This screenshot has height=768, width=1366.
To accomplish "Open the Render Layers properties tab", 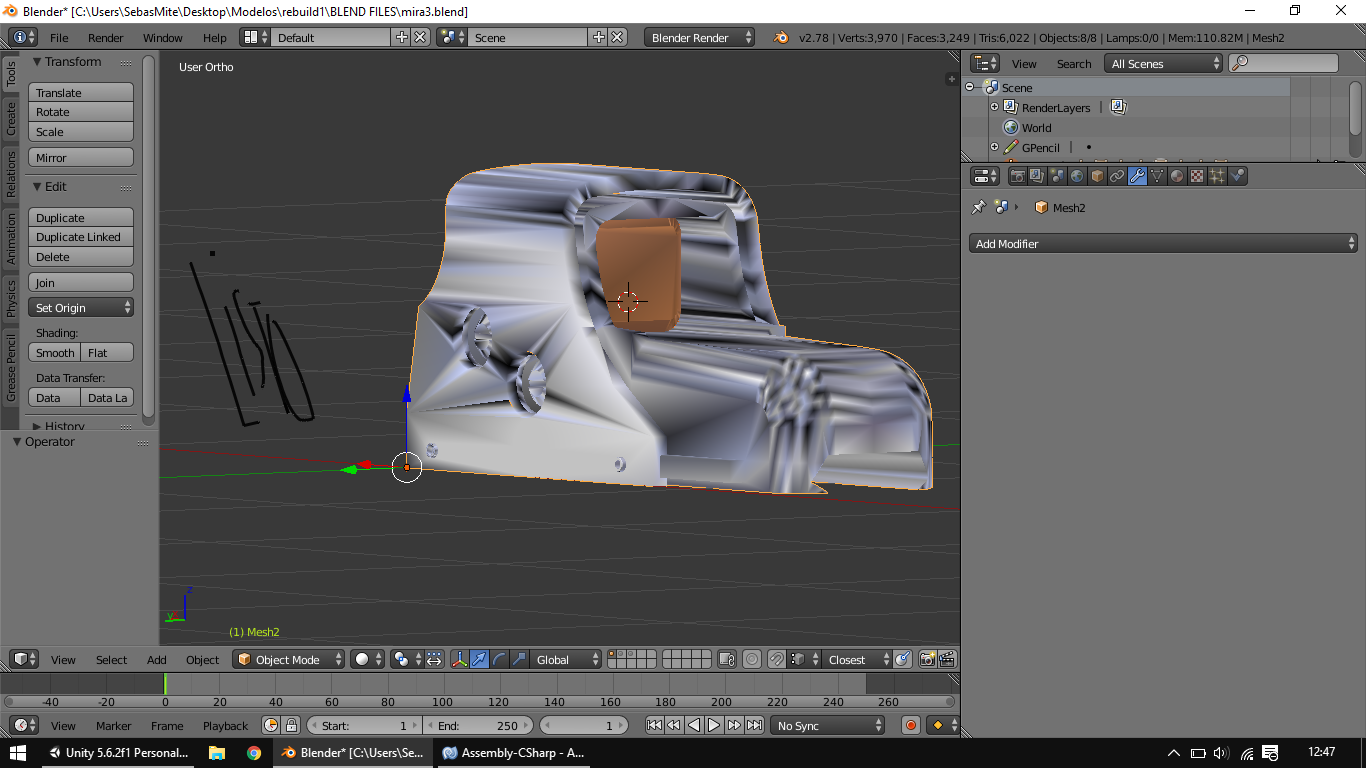I will [1037, 176].
